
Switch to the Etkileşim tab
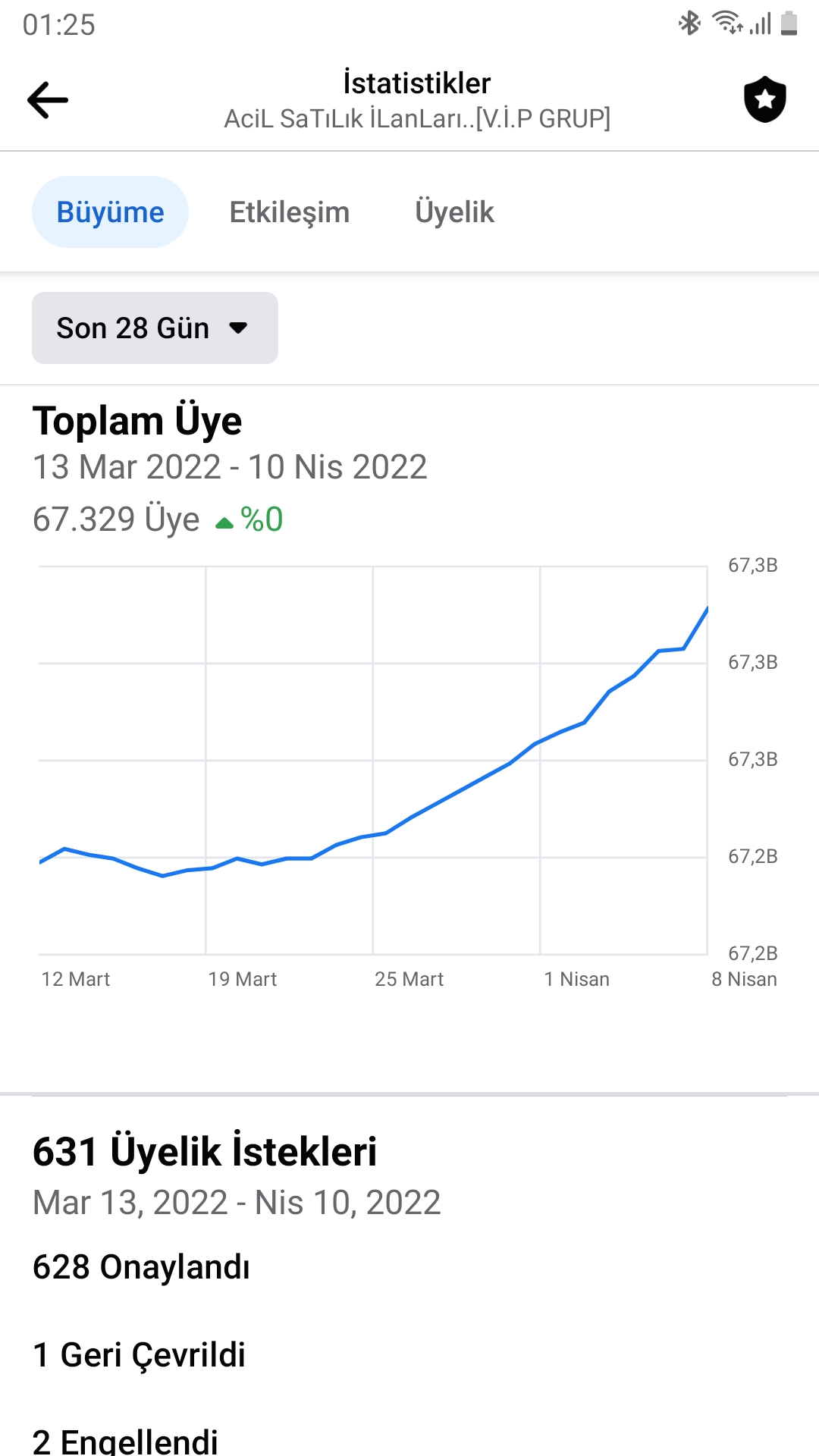[290, 212]
